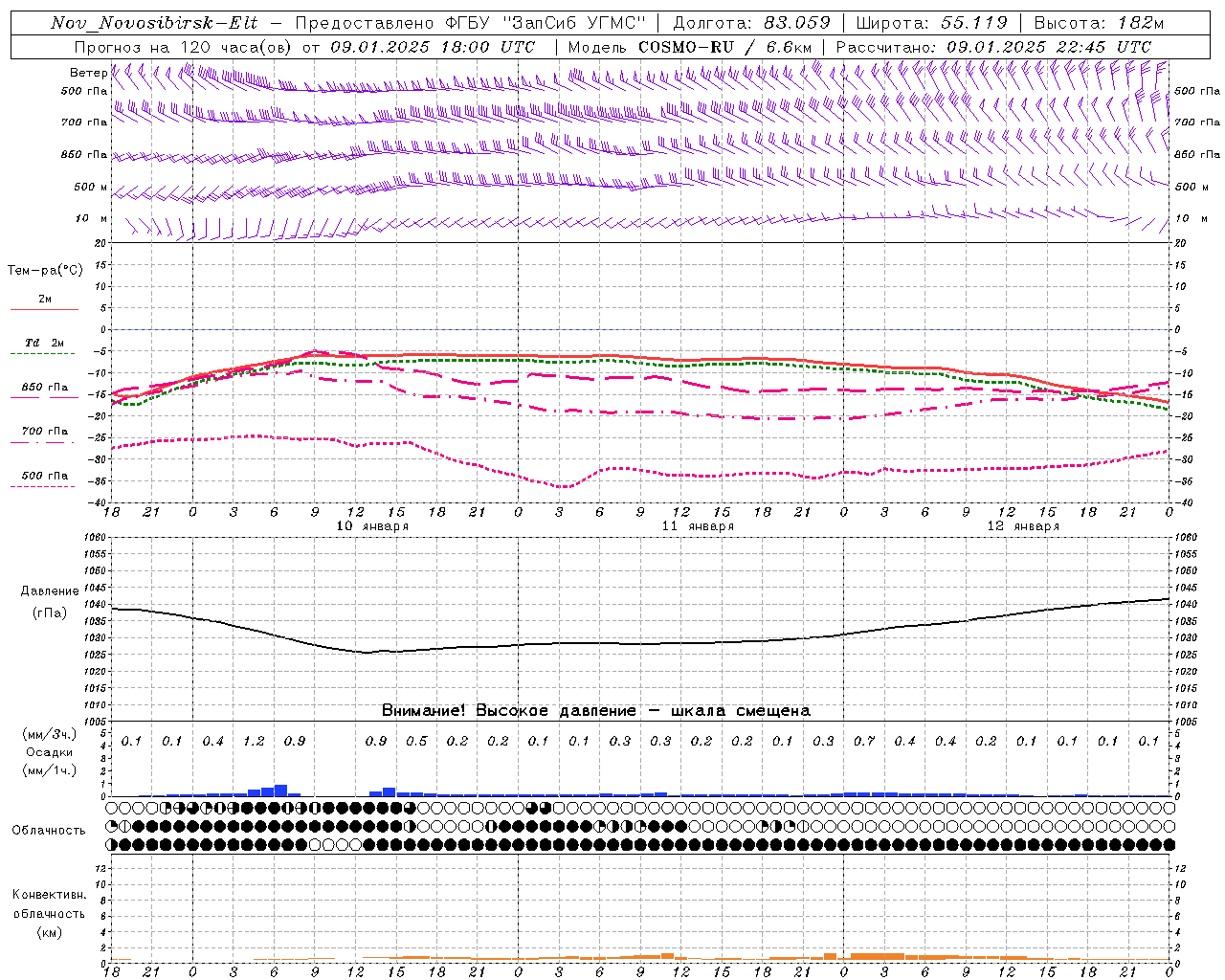Click the (мм/3ч.) units label
The height and width of the screenshot is (980, 1225).
(x=50, y=734)
